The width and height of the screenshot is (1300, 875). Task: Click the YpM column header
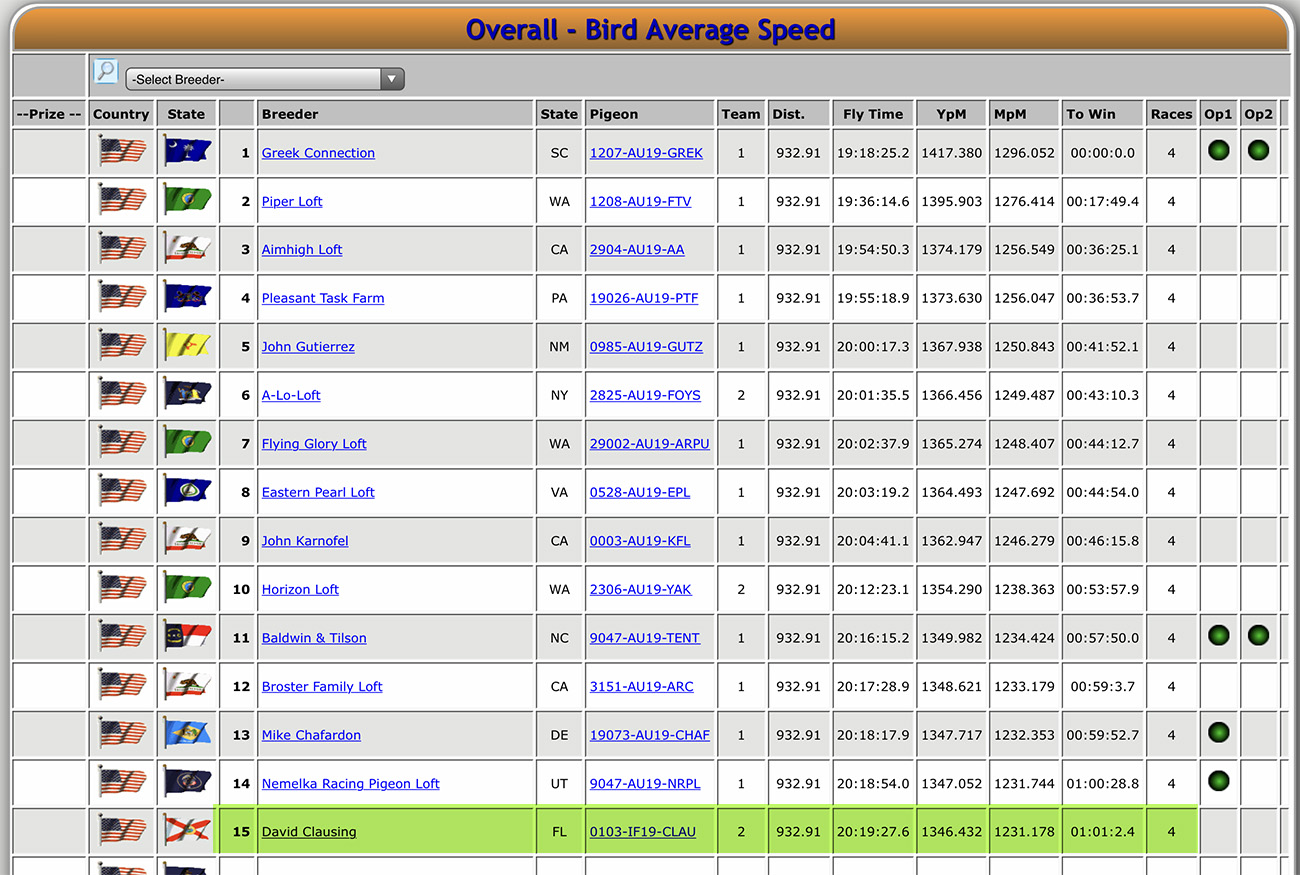[x=951, y=114]
